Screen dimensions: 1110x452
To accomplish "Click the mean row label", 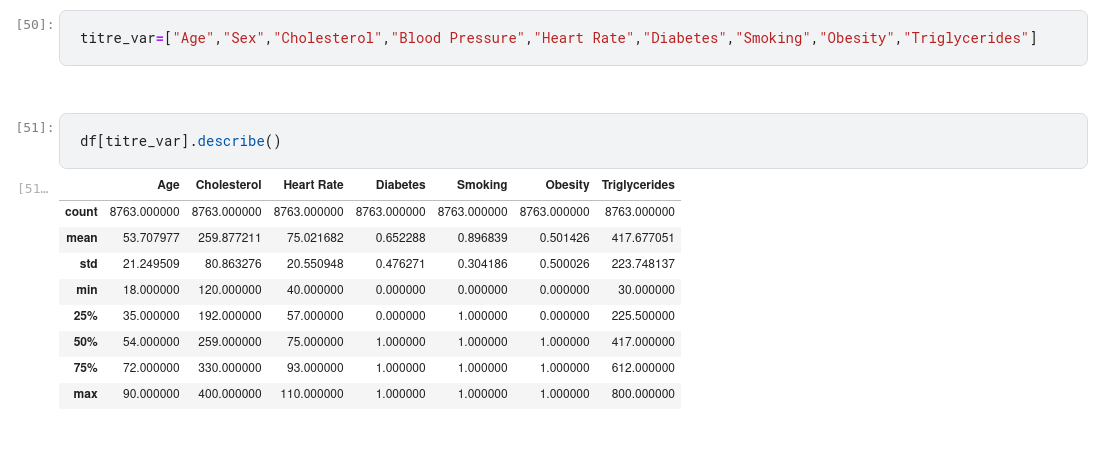I will (x=81, y=238).
